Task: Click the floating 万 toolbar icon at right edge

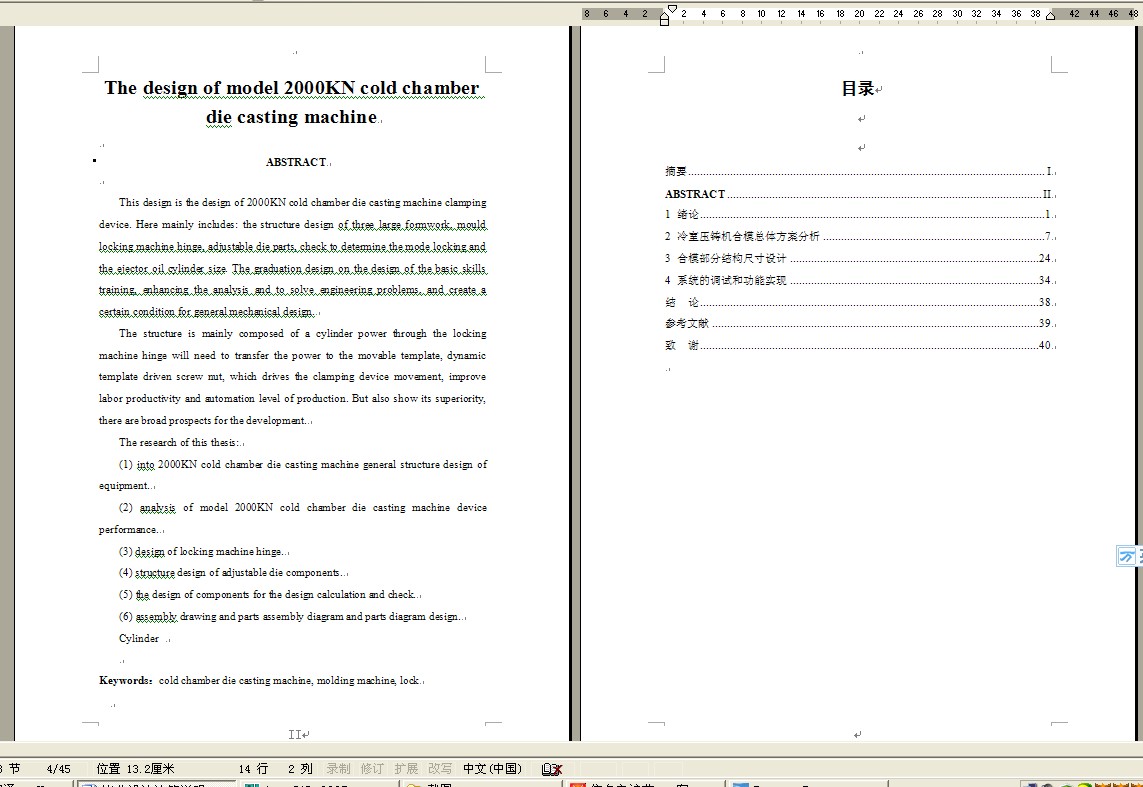Action: (1126, 557)
